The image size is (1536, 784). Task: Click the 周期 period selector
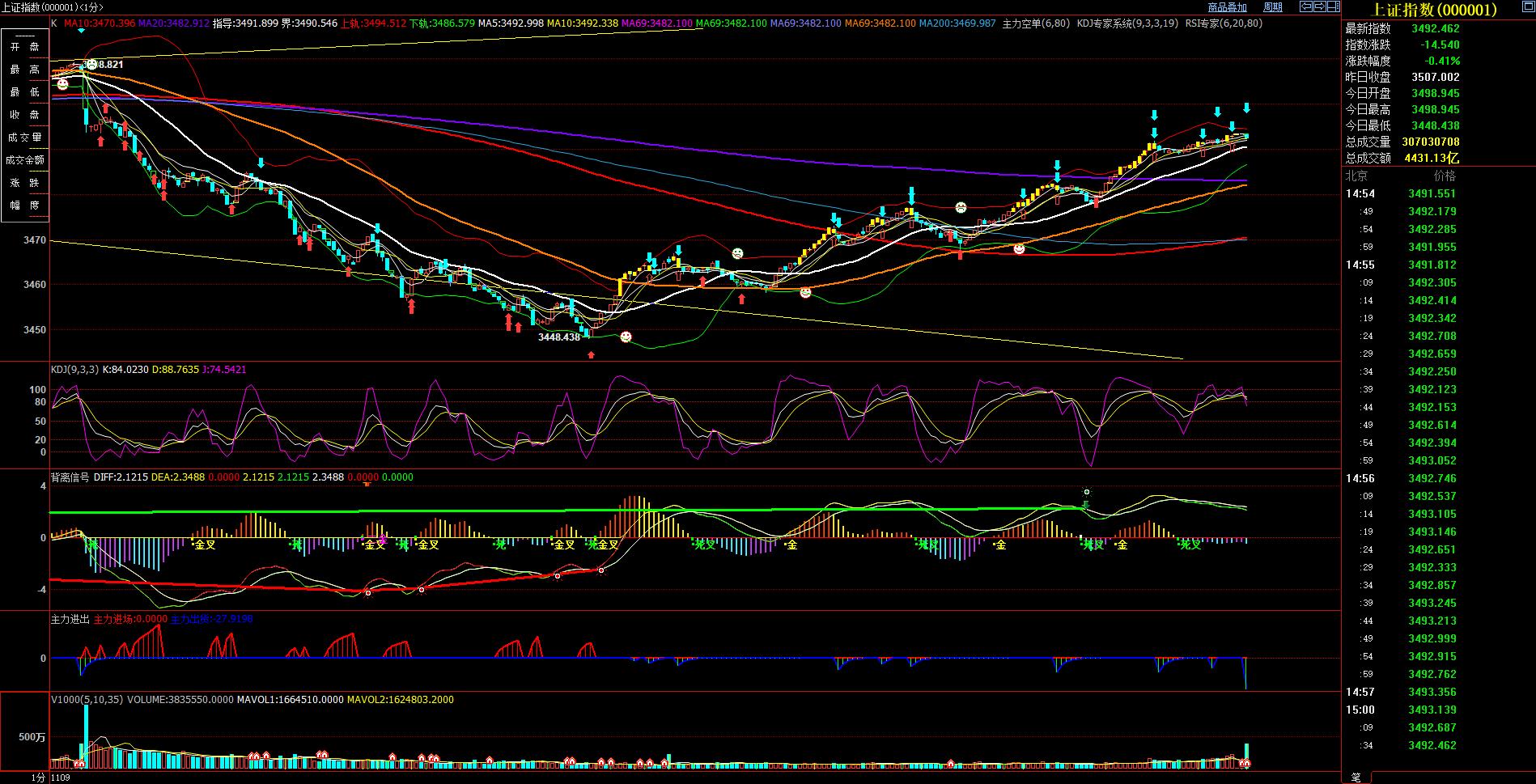click(1272, 7)
